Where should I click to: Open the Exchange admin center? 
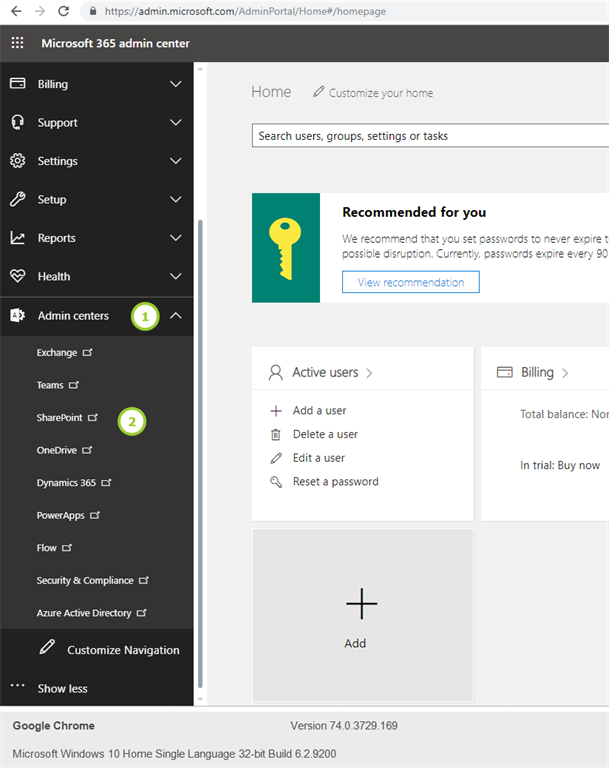pyautogui.click(x=57, y=353)
